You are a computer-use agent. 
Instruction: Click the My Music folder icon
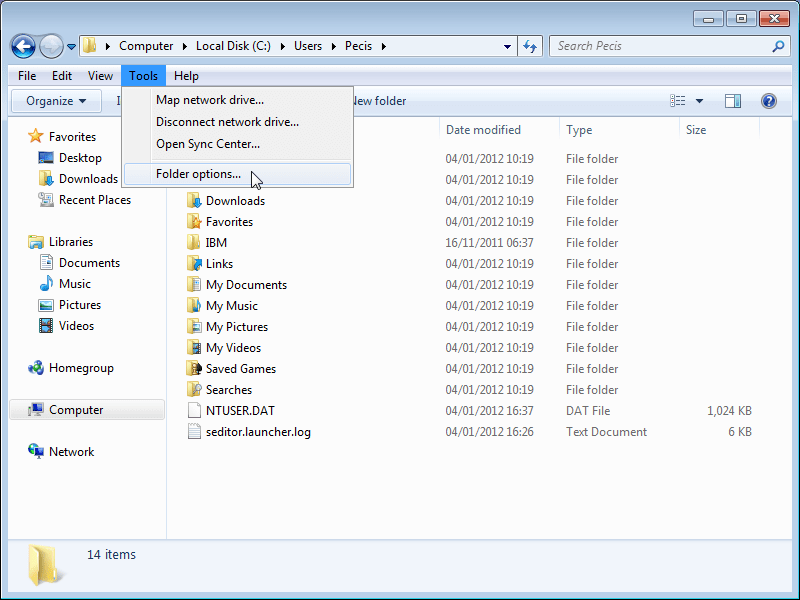click(194, 305)
